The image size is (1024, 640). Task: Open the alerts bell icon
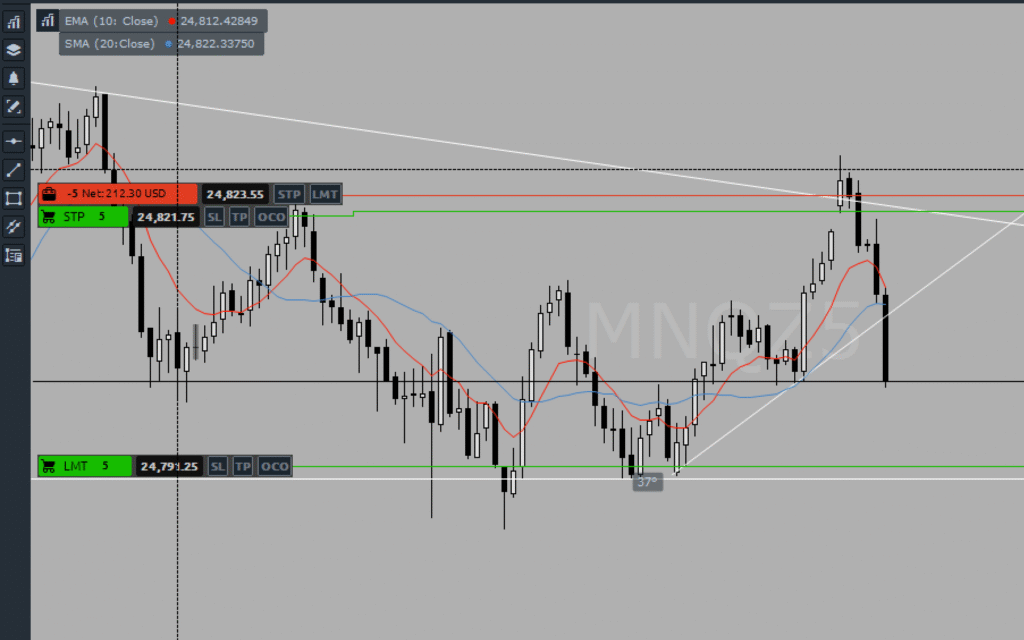point(14,78)
